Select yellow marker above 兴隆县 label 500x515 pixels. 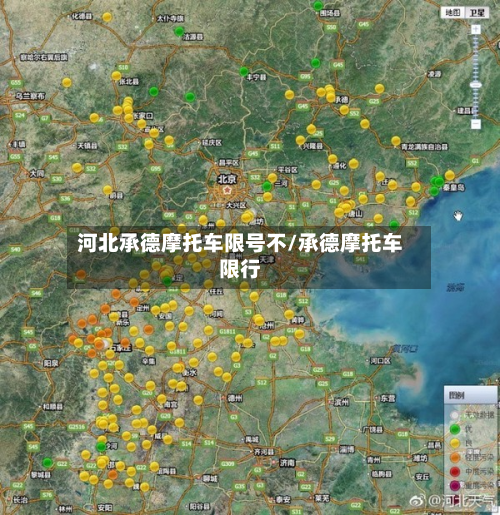pyautogui.click(x=300, y=140)
